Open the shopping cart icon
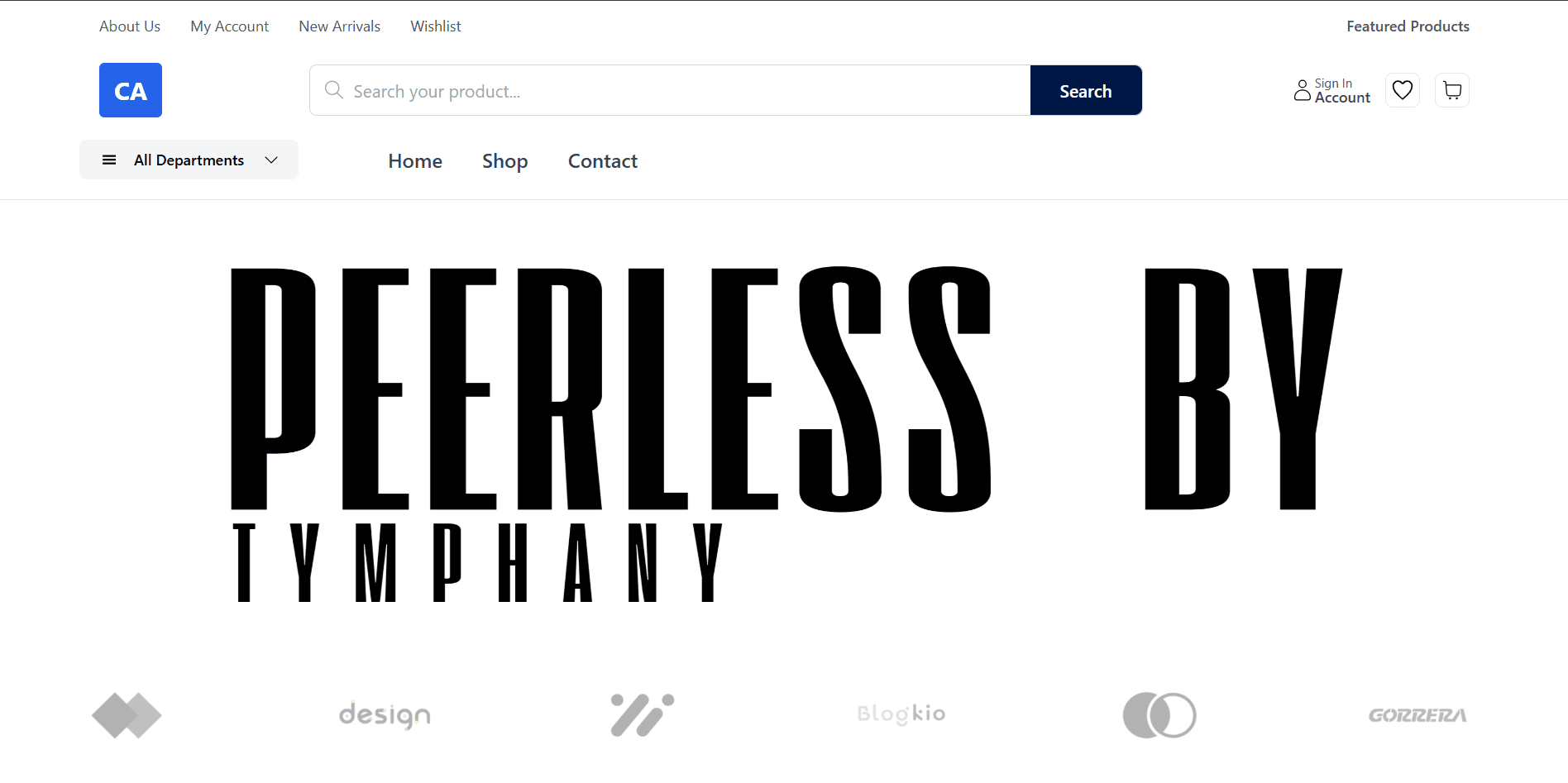 click(x=1452, y=90)
